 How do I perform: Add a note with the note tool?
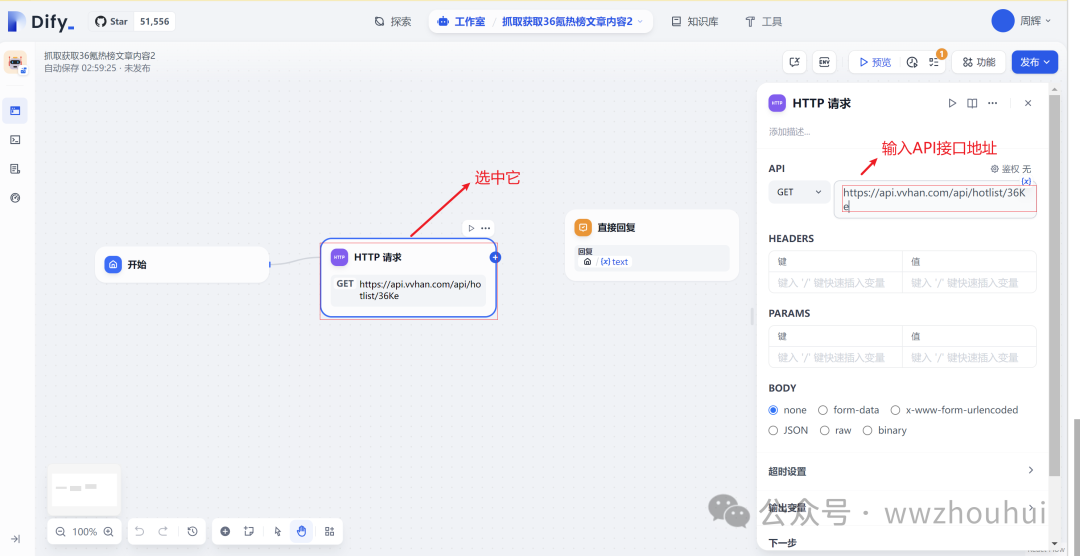(x=249, y=531)
